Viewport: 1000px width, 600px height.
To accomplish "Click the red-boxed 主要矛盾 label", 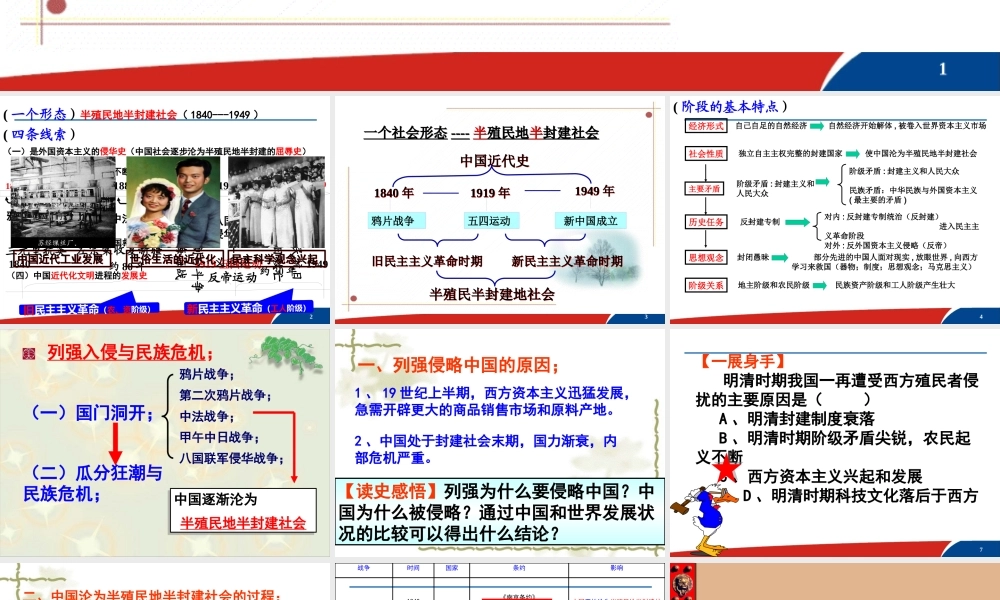I will pos(705,189).
